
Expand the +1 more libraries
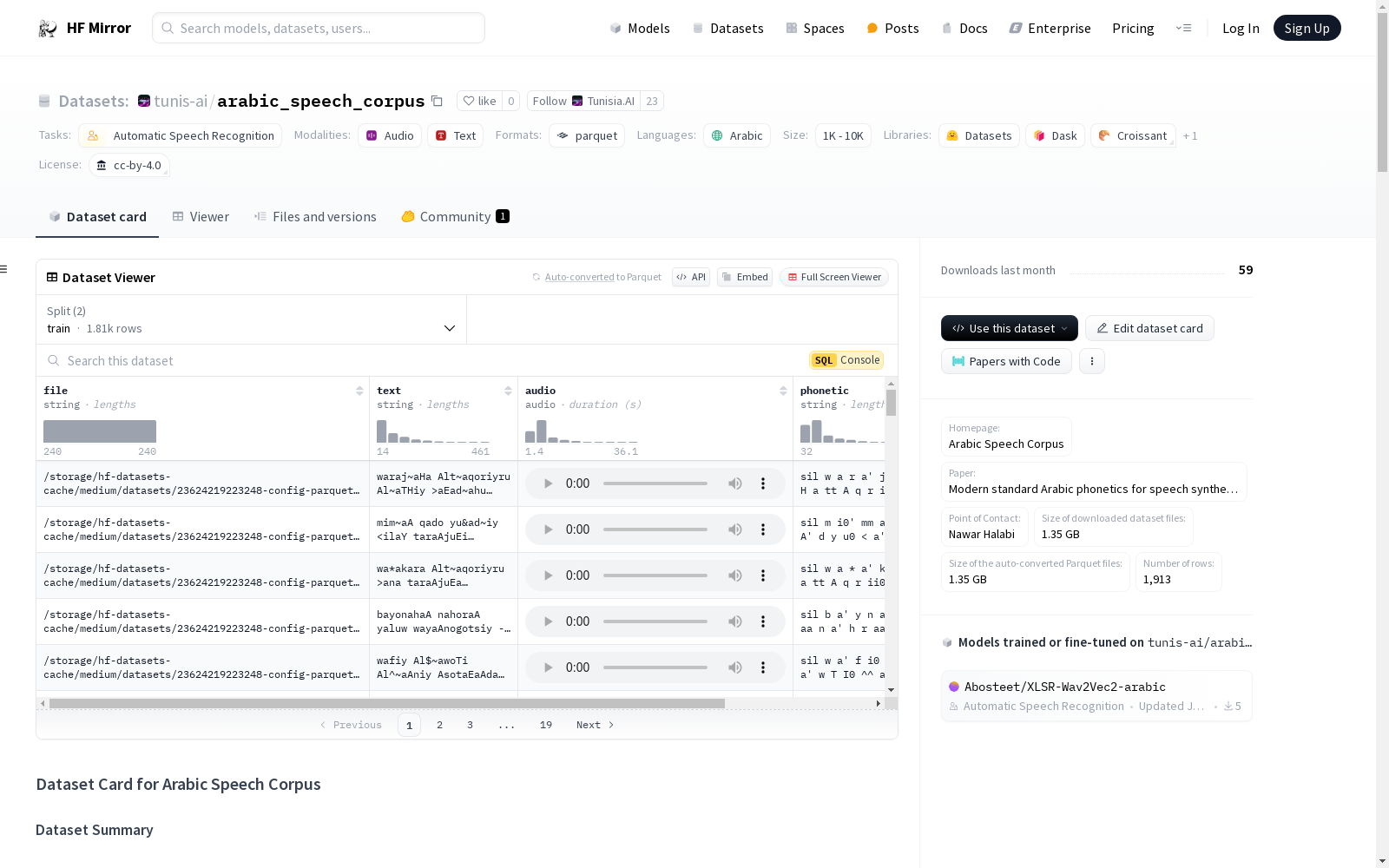point(1190,136)
